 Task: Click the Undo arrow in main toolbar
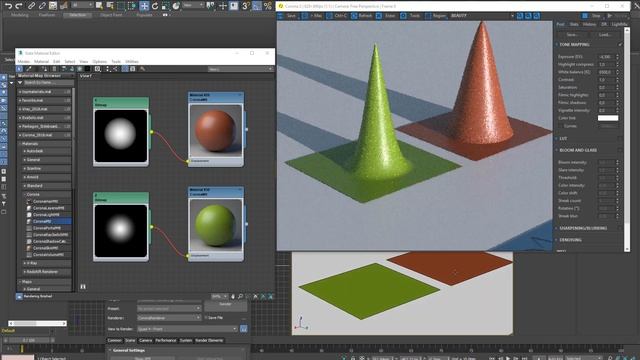(8, 6)
